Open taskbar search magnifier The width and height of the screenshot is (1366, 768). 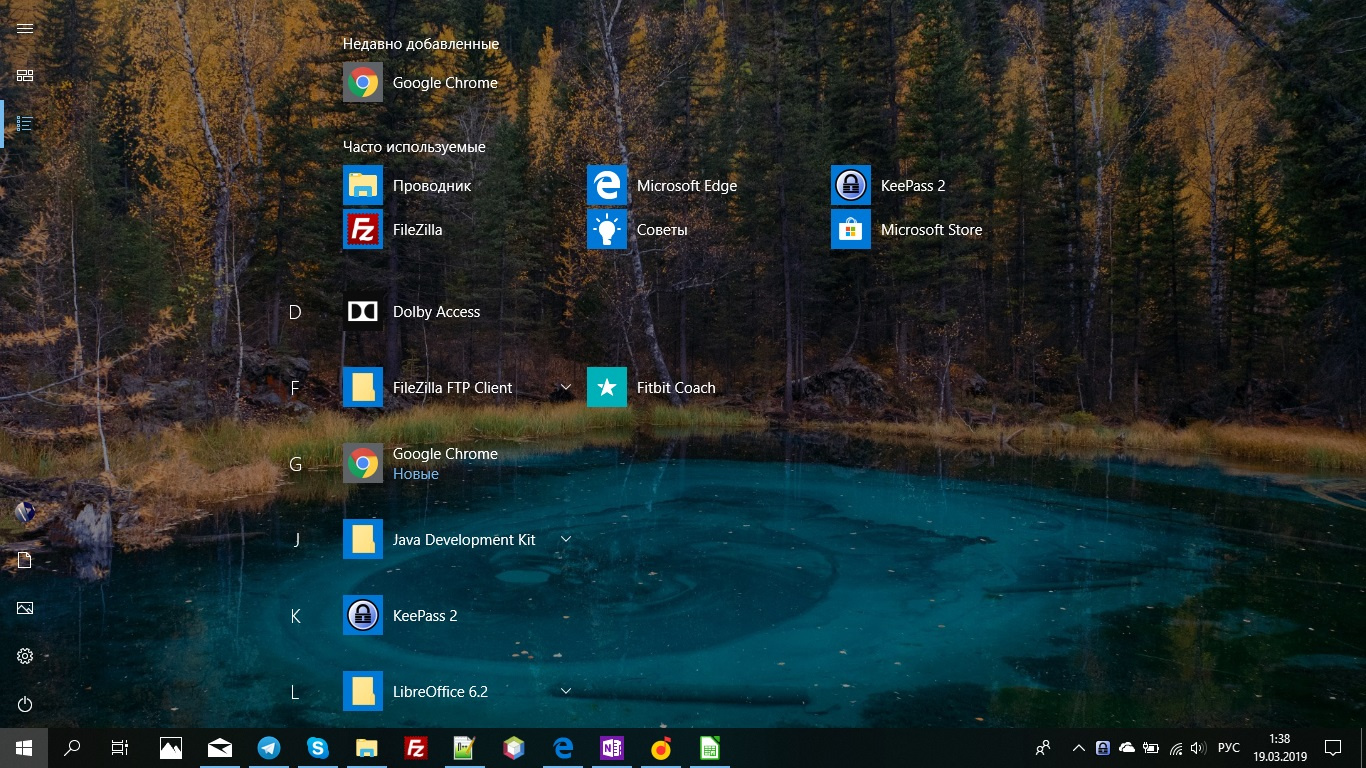(x=72, y=748)
